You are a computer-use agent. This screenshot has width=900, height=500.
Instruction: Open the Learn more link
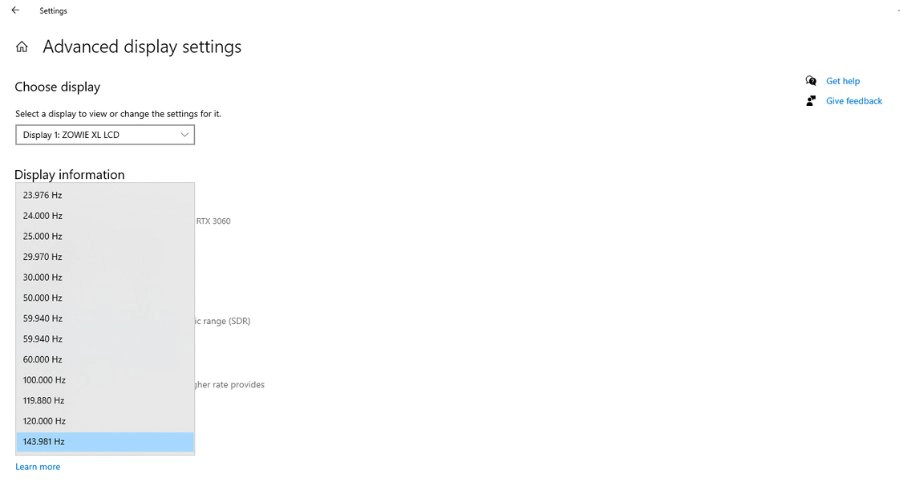[38, 467]
